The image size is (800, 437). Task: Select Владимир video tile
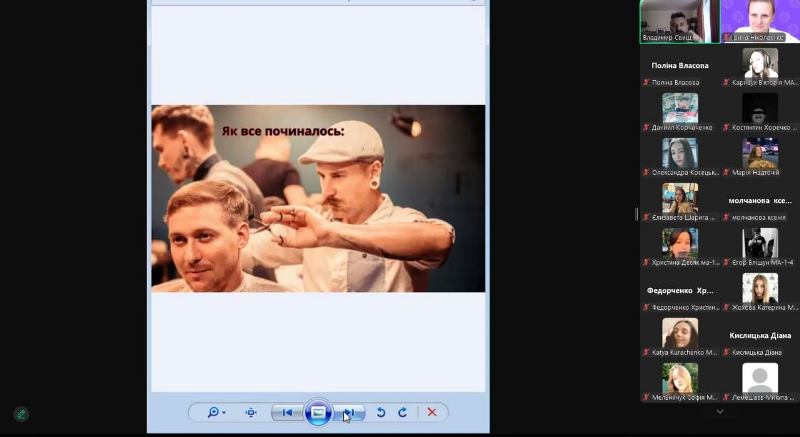680,21
